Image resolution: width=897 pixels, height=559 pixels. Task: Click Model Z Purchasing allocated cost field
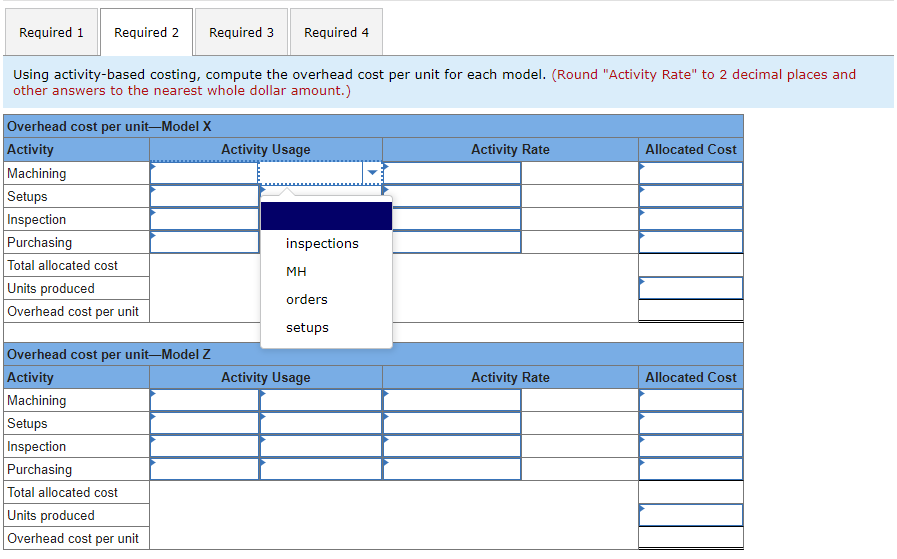[691, 469]
